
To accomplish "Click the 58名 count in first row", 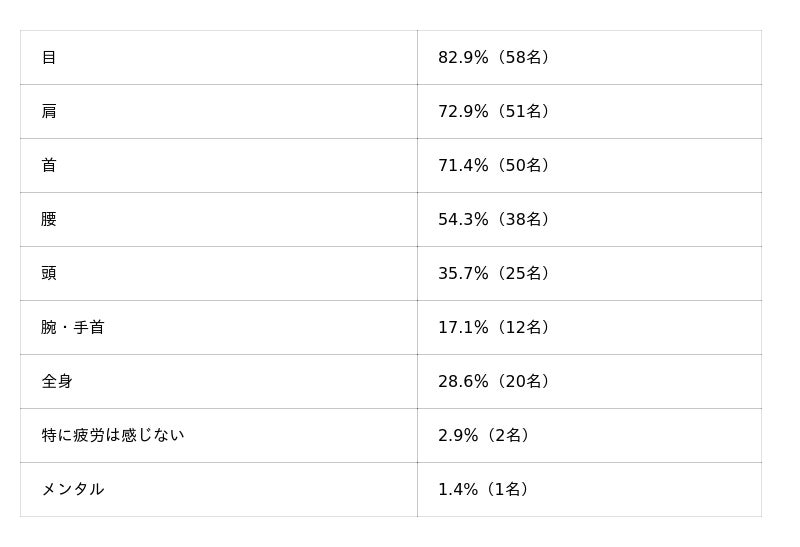I will [x=526, y=58].
